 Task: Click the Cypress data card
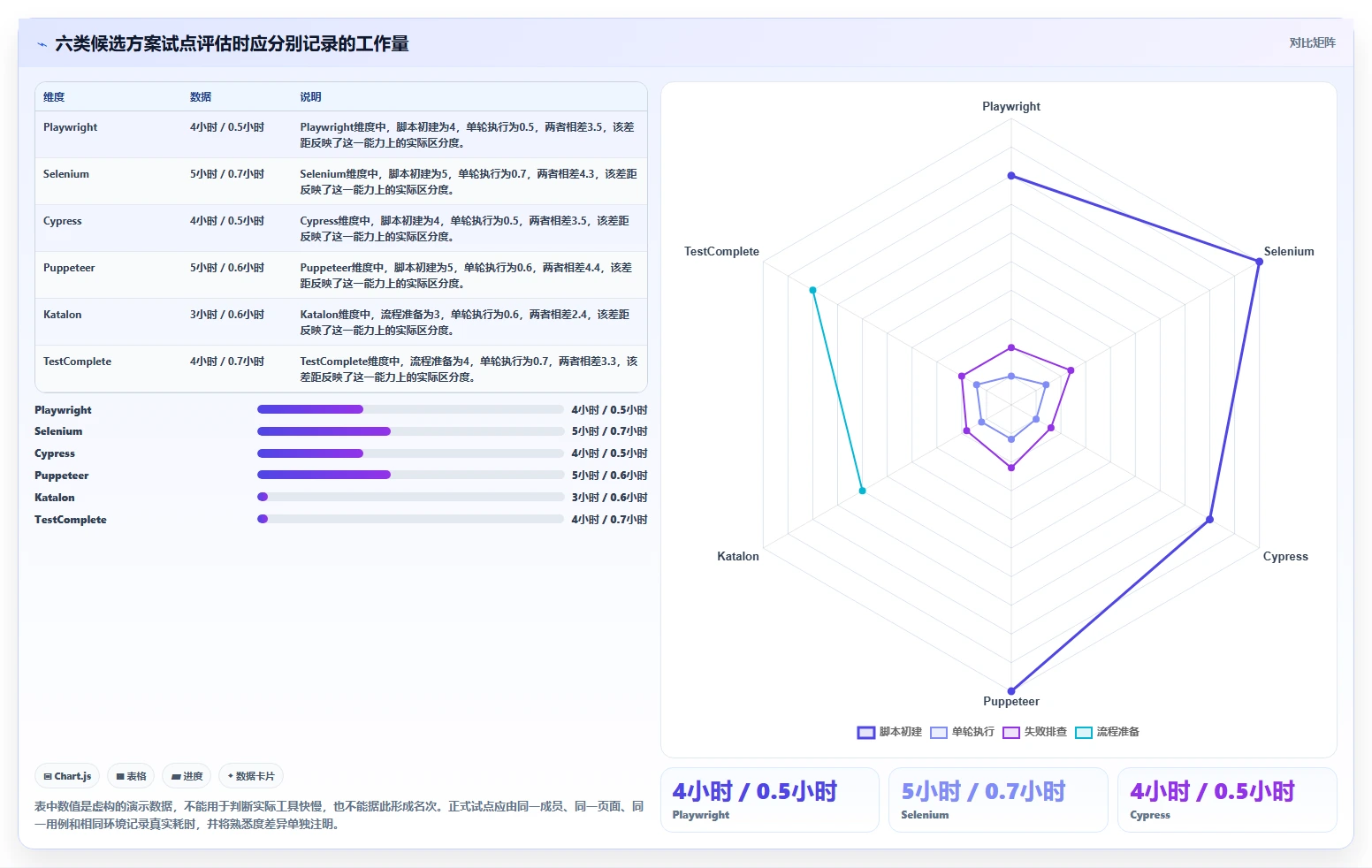[x=1227, y=800]
